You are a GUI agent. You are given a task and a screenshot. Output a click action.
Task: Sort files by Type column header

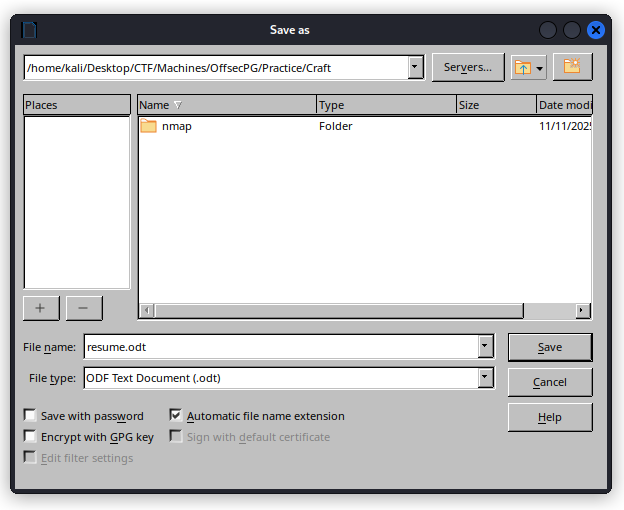(x=385, y=105)
